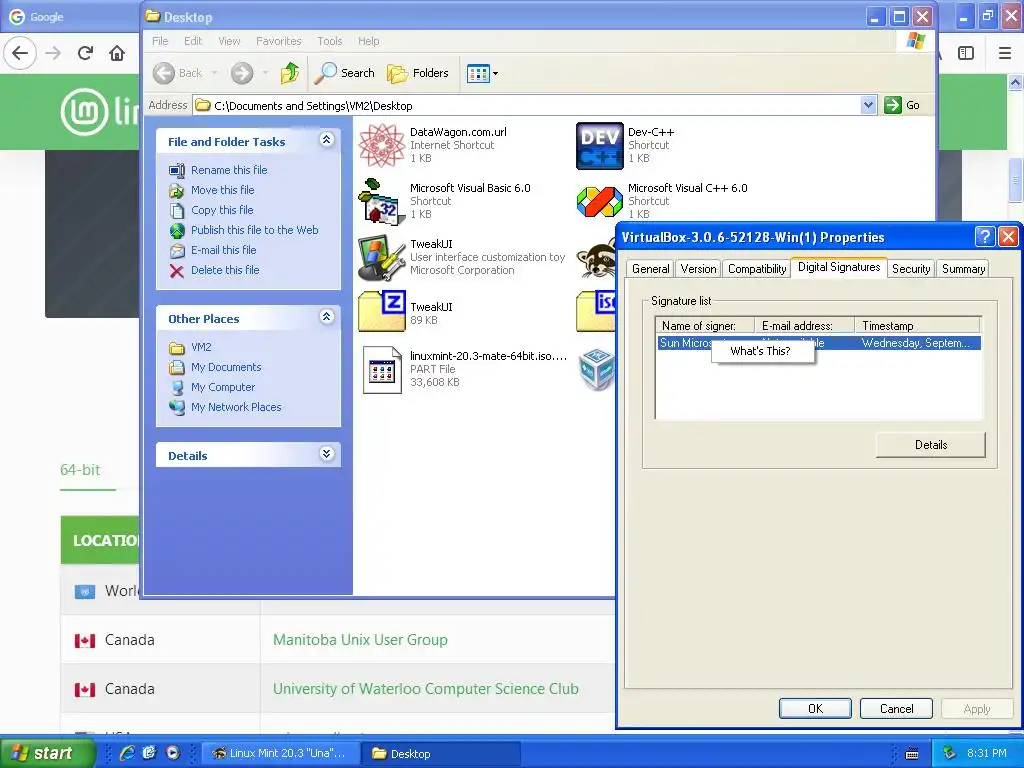Click the What's This? popup item
1024x768 pixels.
coord(762,351)
